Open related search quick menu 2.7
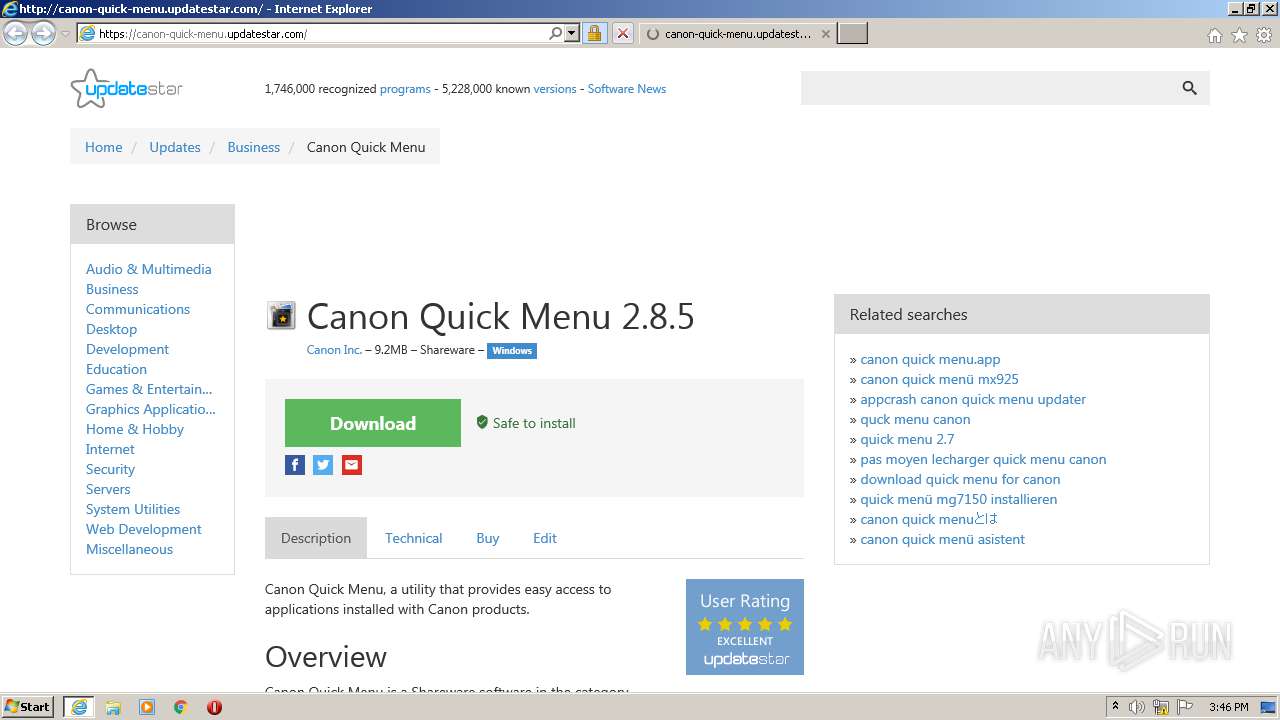The height and width of the screenshot is (720, 1280). coord(907,439)
